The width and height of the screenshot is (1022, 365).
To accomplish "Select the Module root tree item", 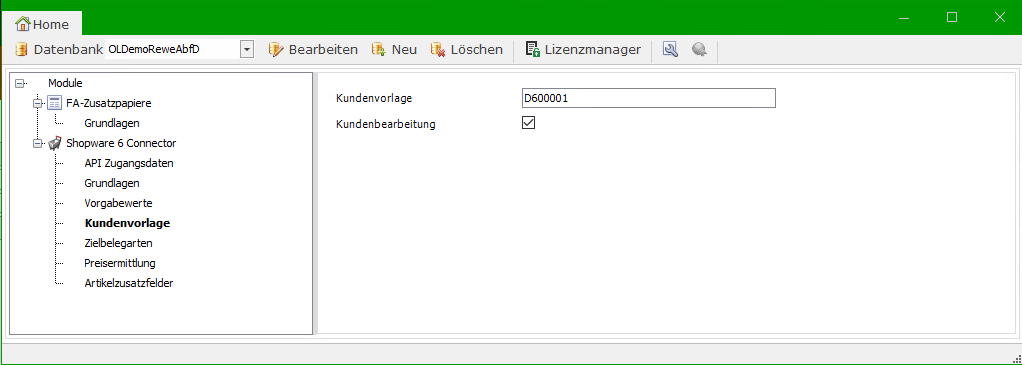I will click(x=65, y=83).
